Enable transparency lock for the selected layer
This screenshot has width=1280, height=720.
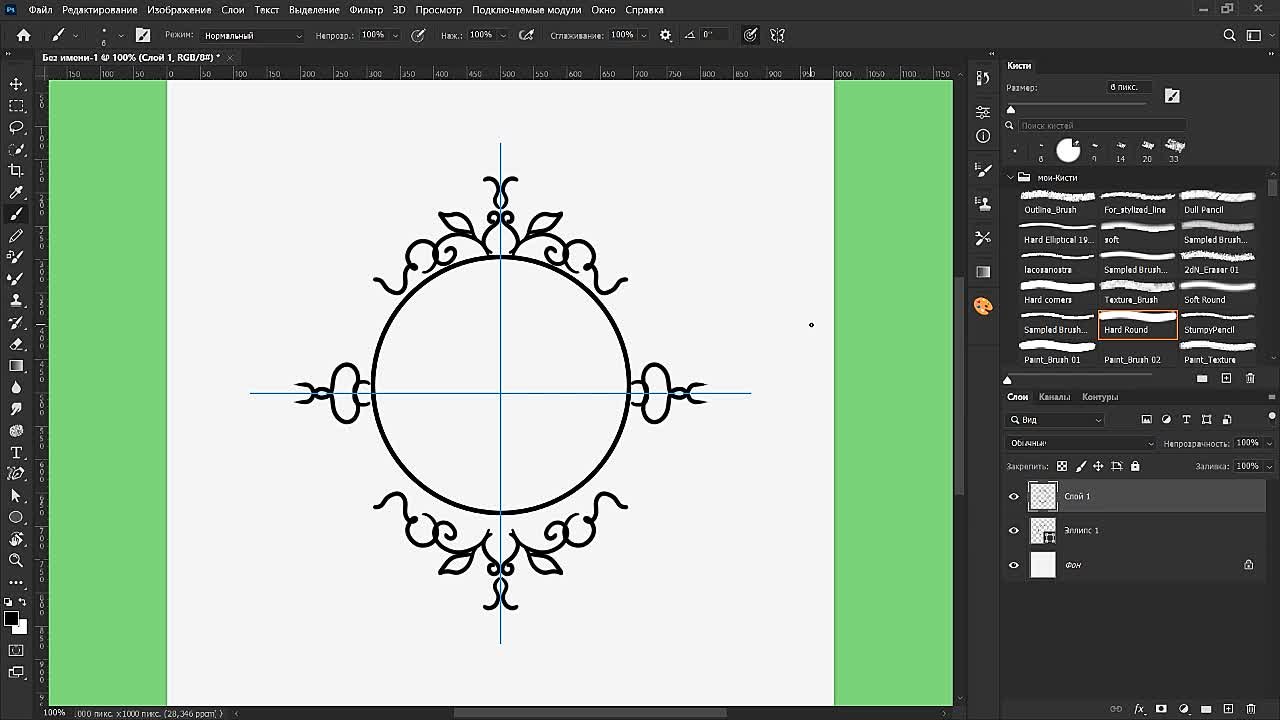click(x=1061, y=466)
